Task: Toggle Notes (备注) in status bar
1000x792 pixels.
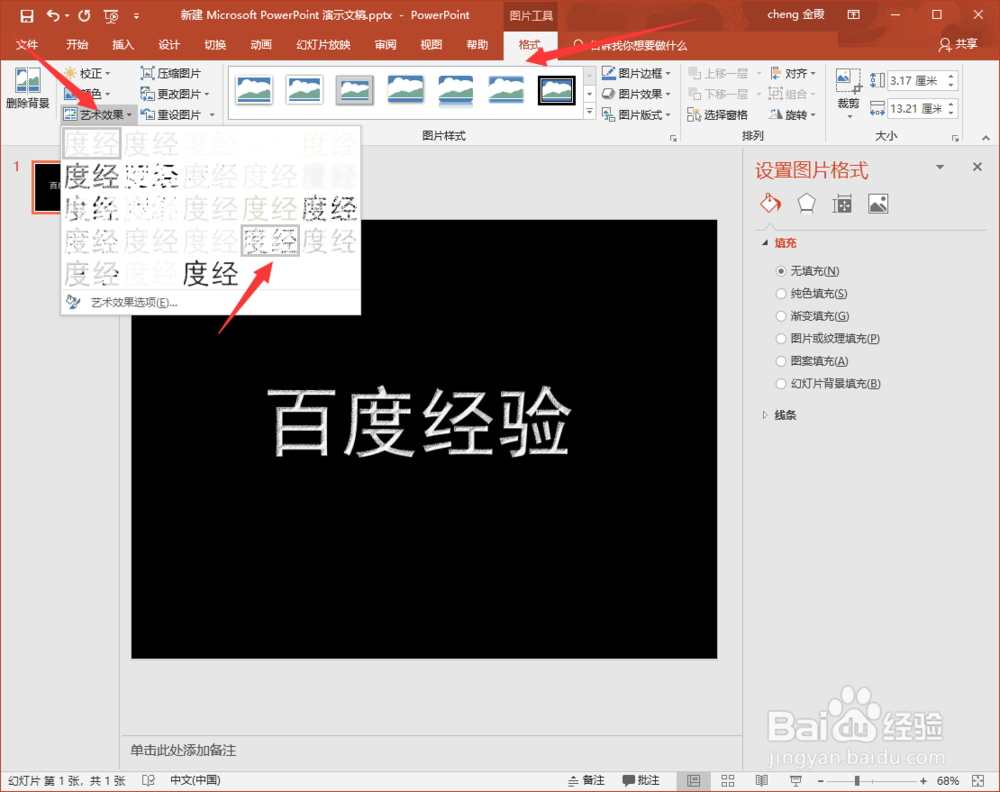Action: click(x=586, y=781)
